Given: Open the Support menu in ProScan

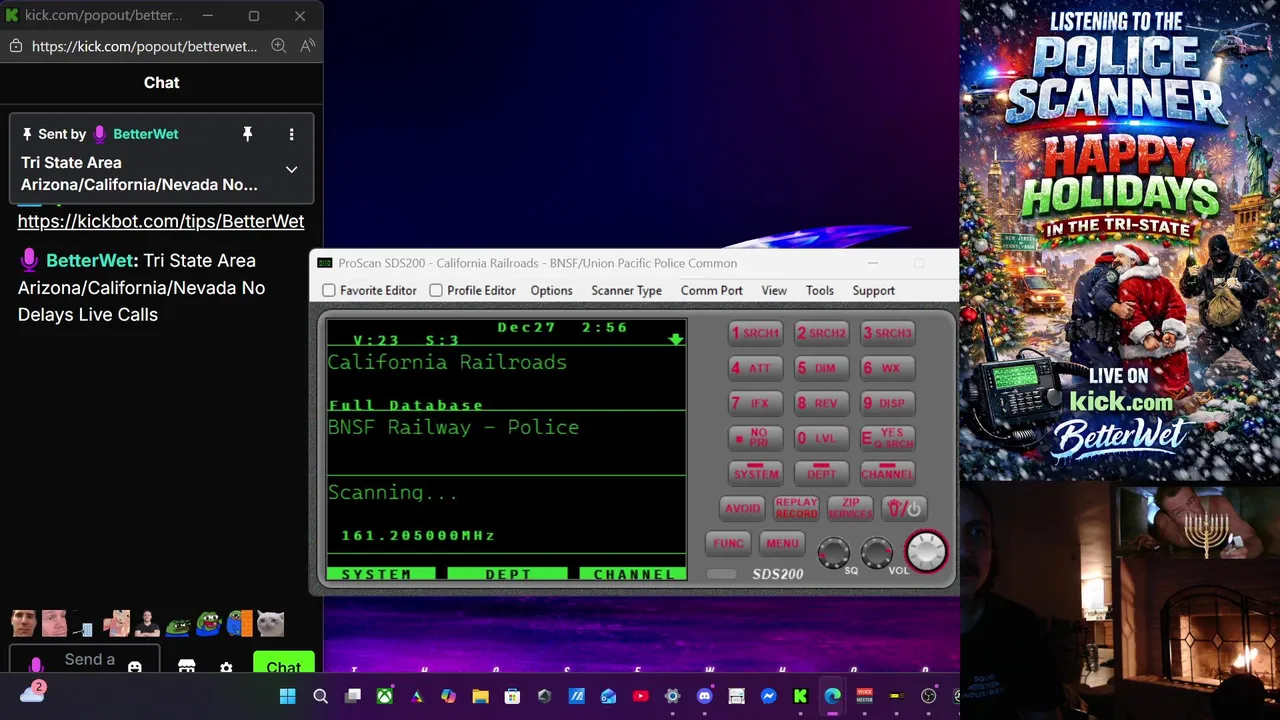Looking at the screenshot, I should pos(873,290).
